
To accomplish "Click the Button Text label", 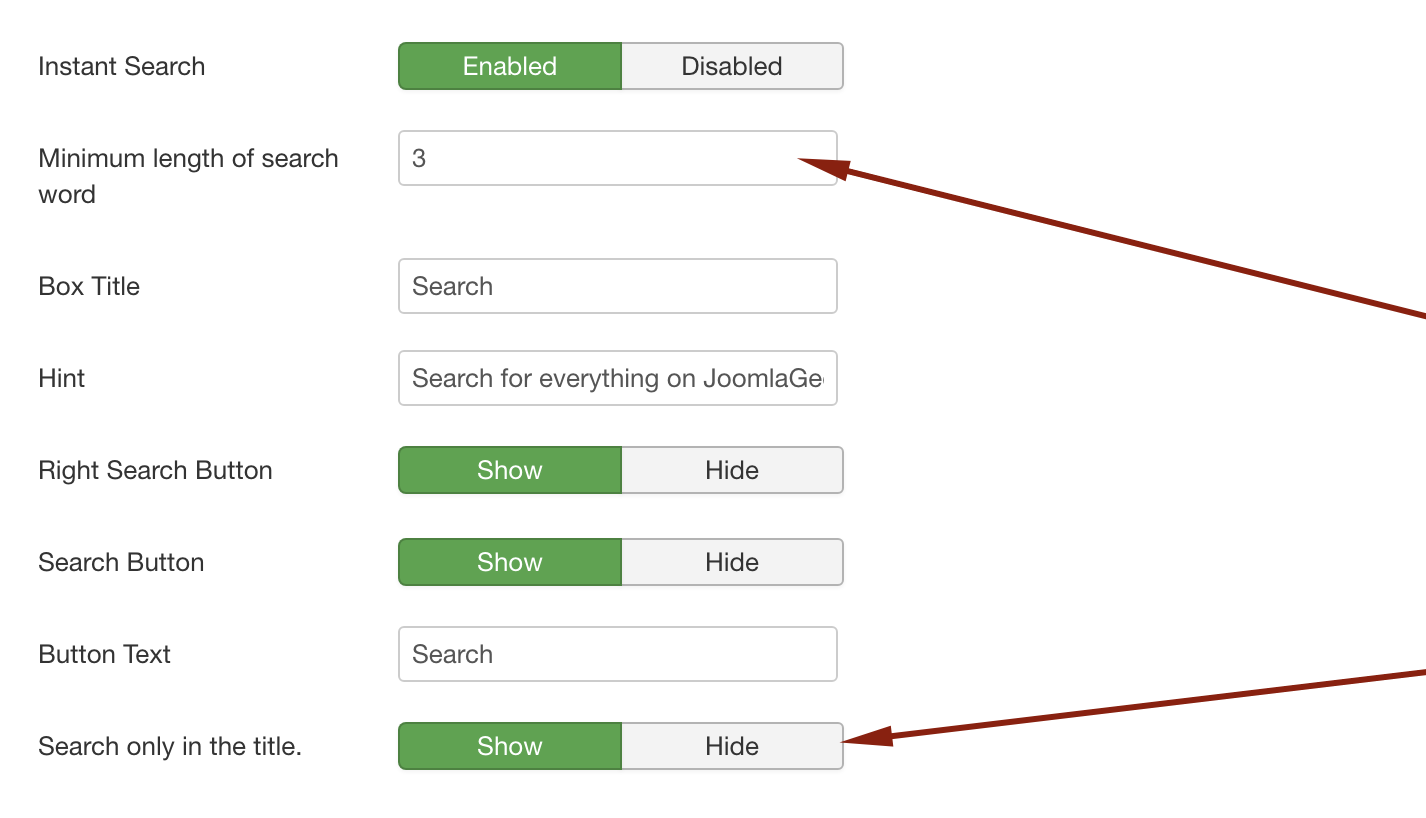I will point(105,654).
